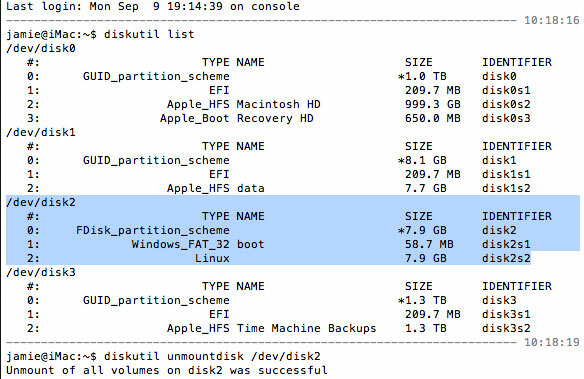The height and width of the screenshot is (379, 584).
Task: Click the highlighted /dev/disk2 header
Action: click(41, 203)
